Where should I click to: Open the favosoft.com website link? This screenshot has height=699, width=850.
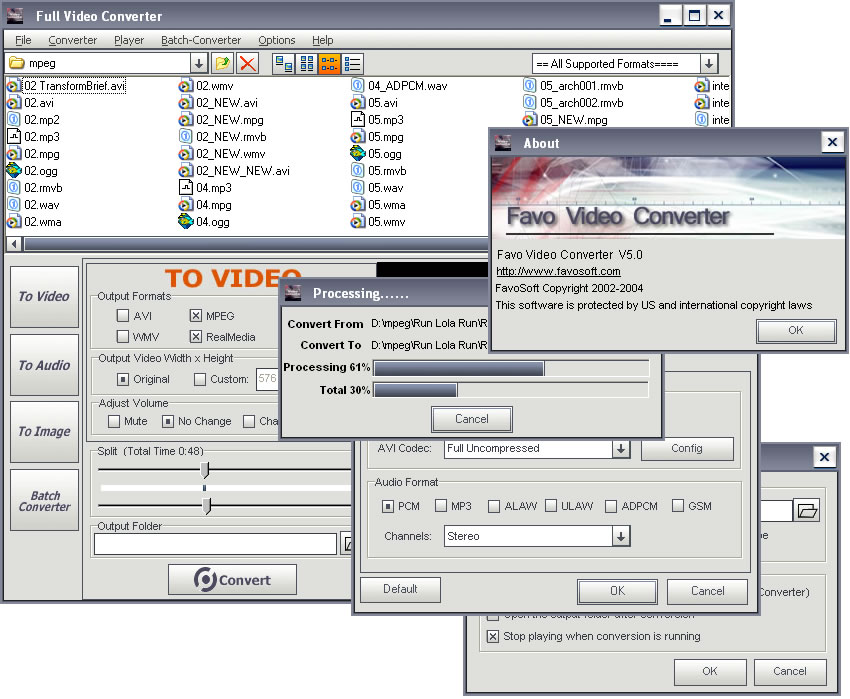[x=558, y=271]
